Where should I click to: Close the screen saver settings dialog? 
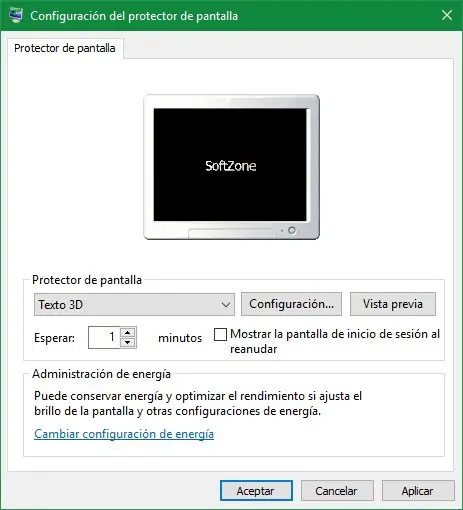pos(447,15)
